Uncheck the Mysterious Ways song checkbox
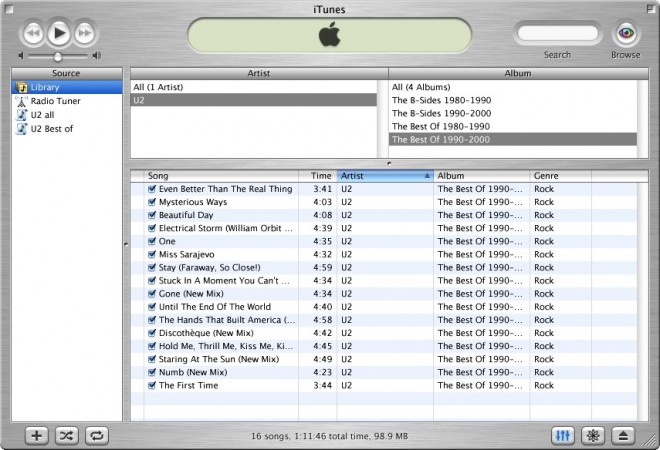660x450 pixels. click(152, 202)
